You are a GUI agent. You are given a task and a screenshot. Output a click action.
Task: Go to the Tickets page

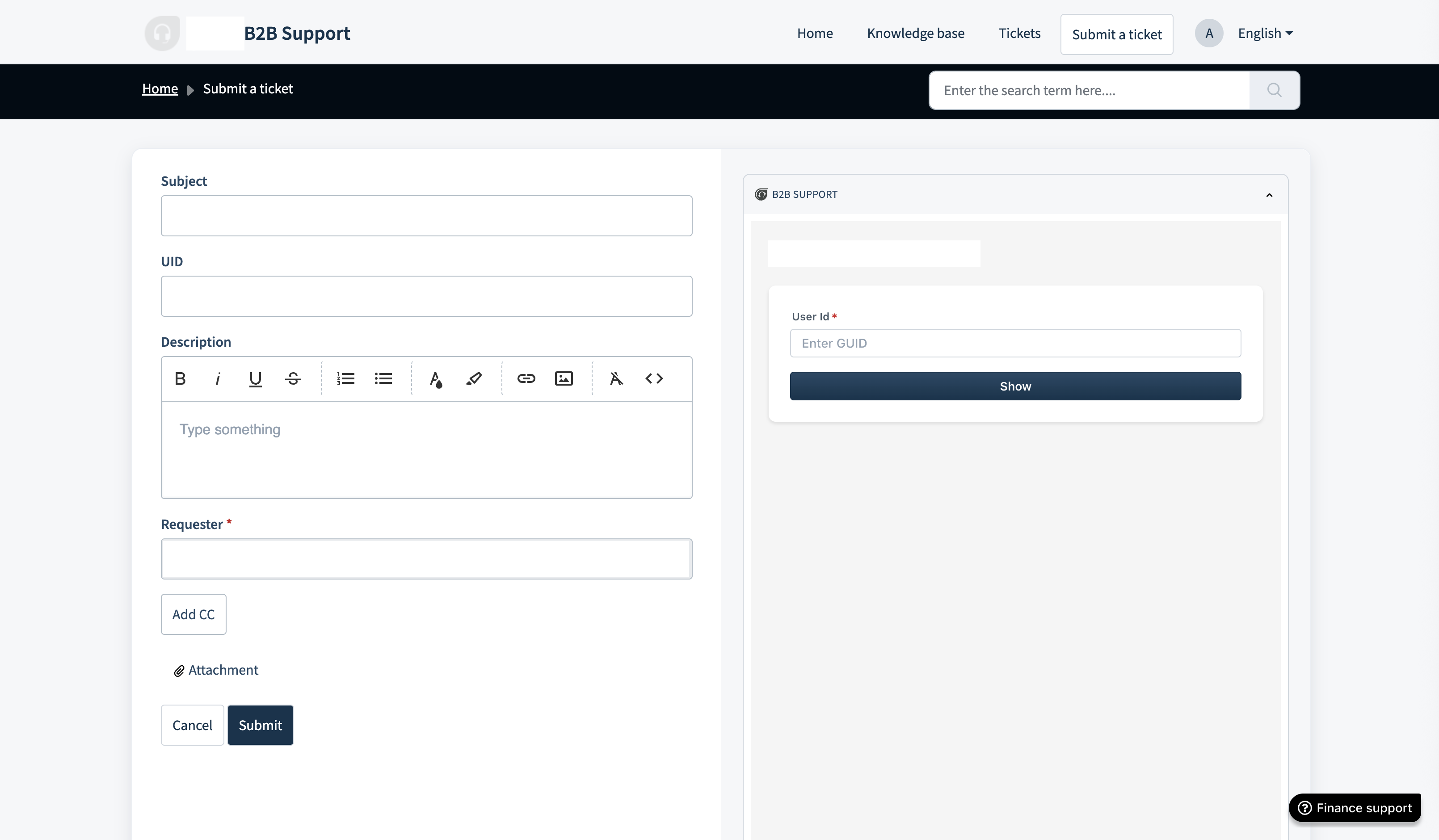(x=1019, y=33)
